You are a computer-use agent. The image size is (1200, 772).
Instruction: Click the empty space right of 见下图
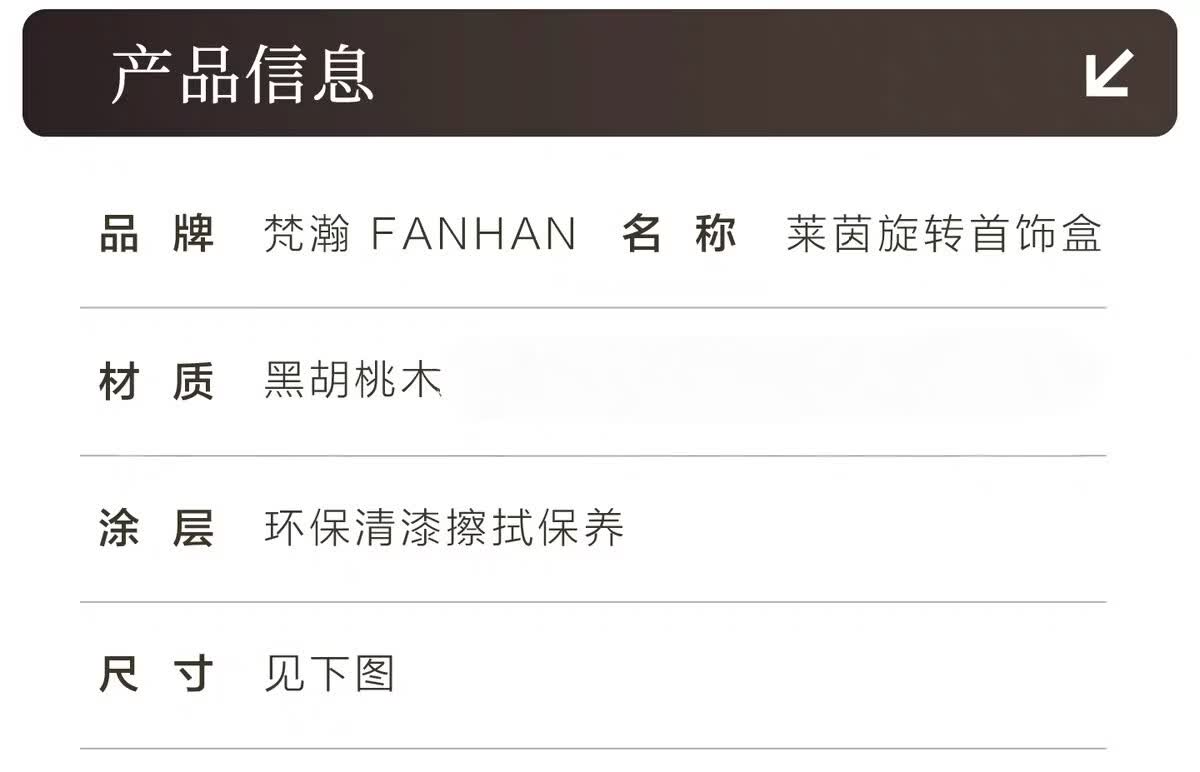750,674
